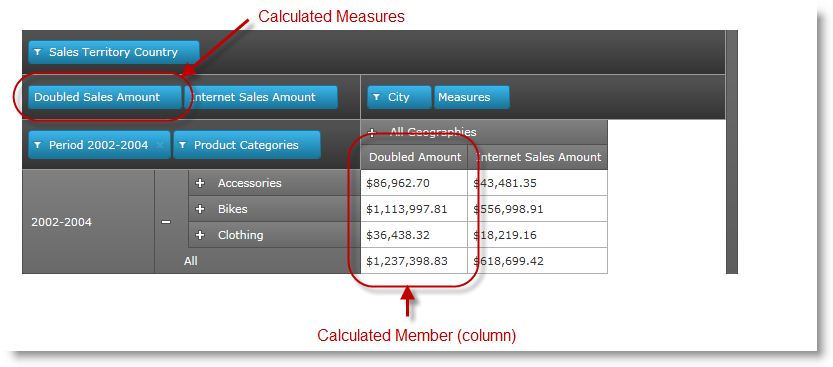Expand the Clothing row

200,235
